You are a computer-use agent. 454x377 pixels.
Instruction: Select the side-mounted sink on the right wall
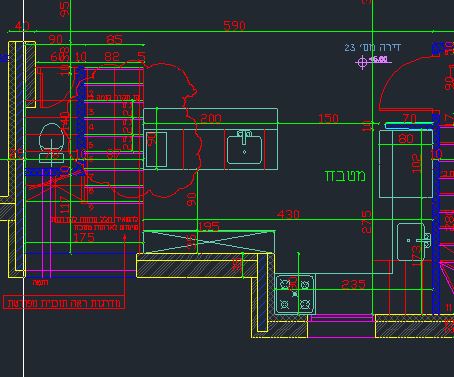414,242
